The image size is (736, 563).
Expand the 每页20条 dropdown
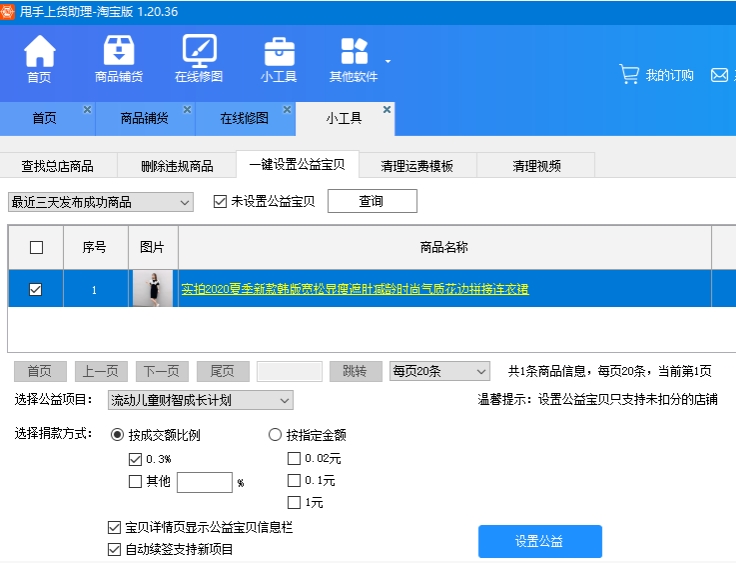pyautogui.click(x=439, y=371)
